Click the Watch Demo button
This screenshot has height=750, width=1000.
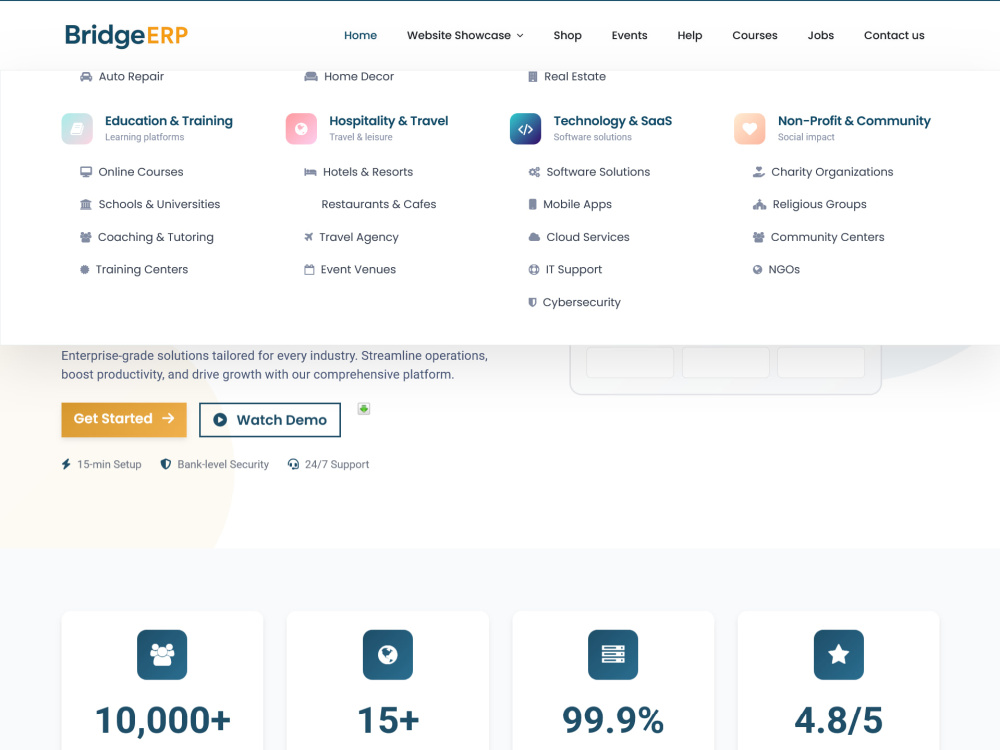270,420
